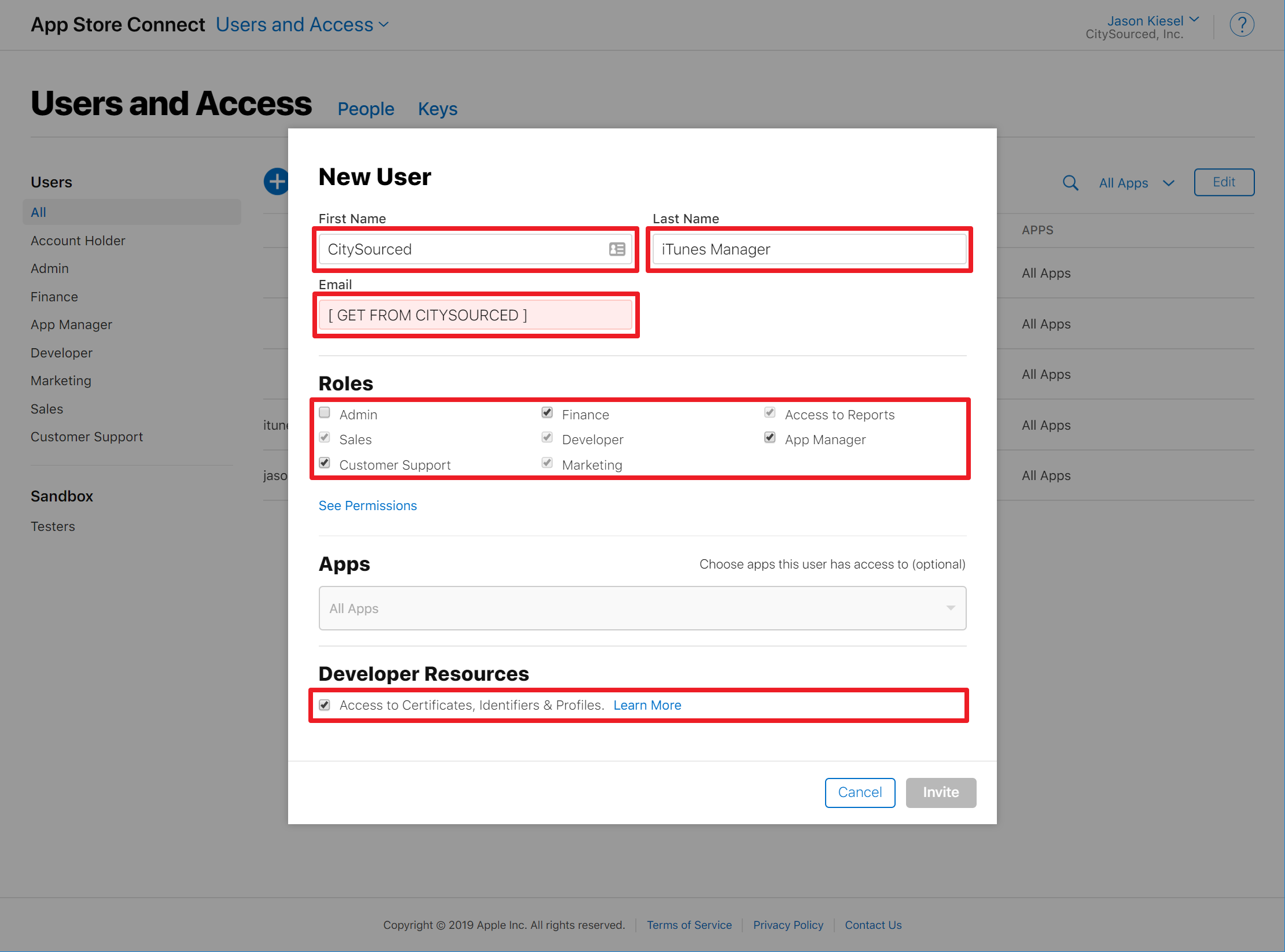
Task: Select Account Holder in sidebar
Action: click(78, 241)
